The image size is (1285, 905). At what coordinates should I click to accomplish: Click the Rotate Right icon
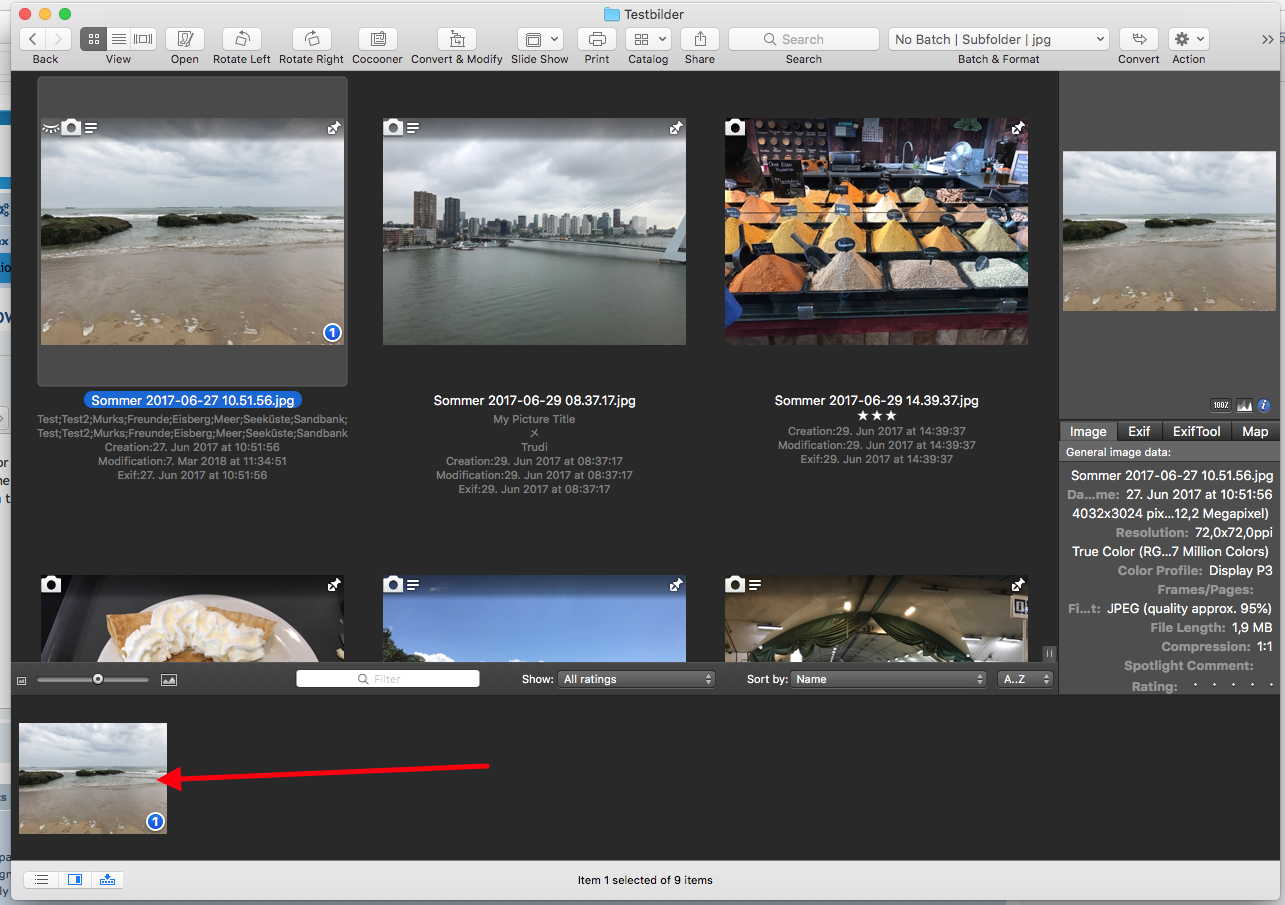(x=311, y=39)
